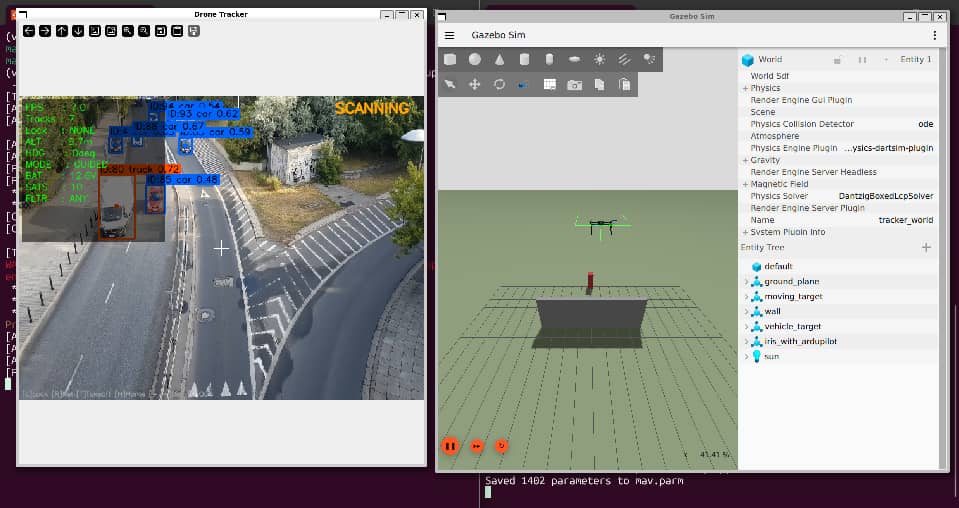Select the default world entity
959x508 pixels.
coord(778,267)
